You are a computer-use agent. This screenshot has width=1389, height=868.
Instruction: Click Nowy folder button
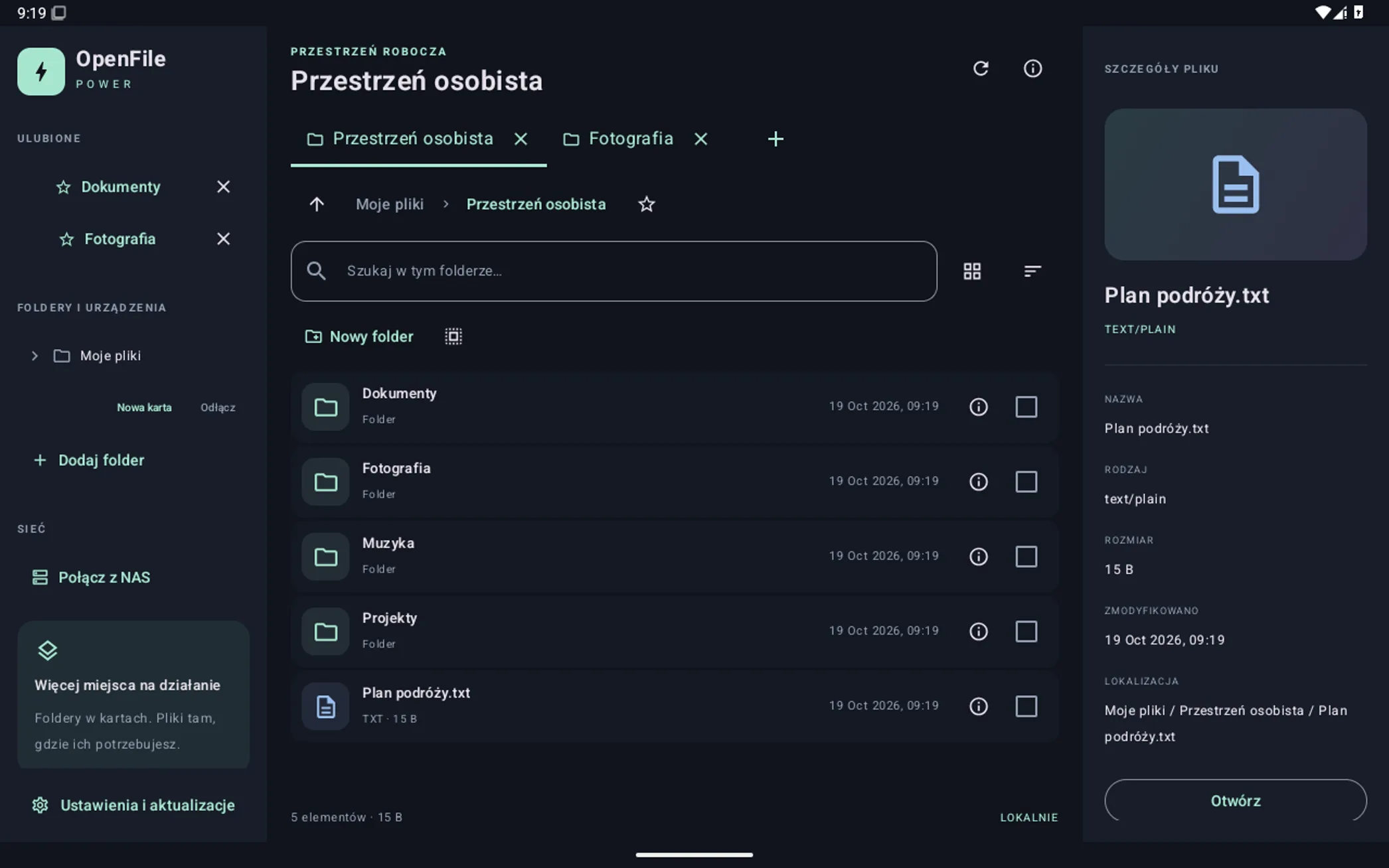[x=359, y=336]
